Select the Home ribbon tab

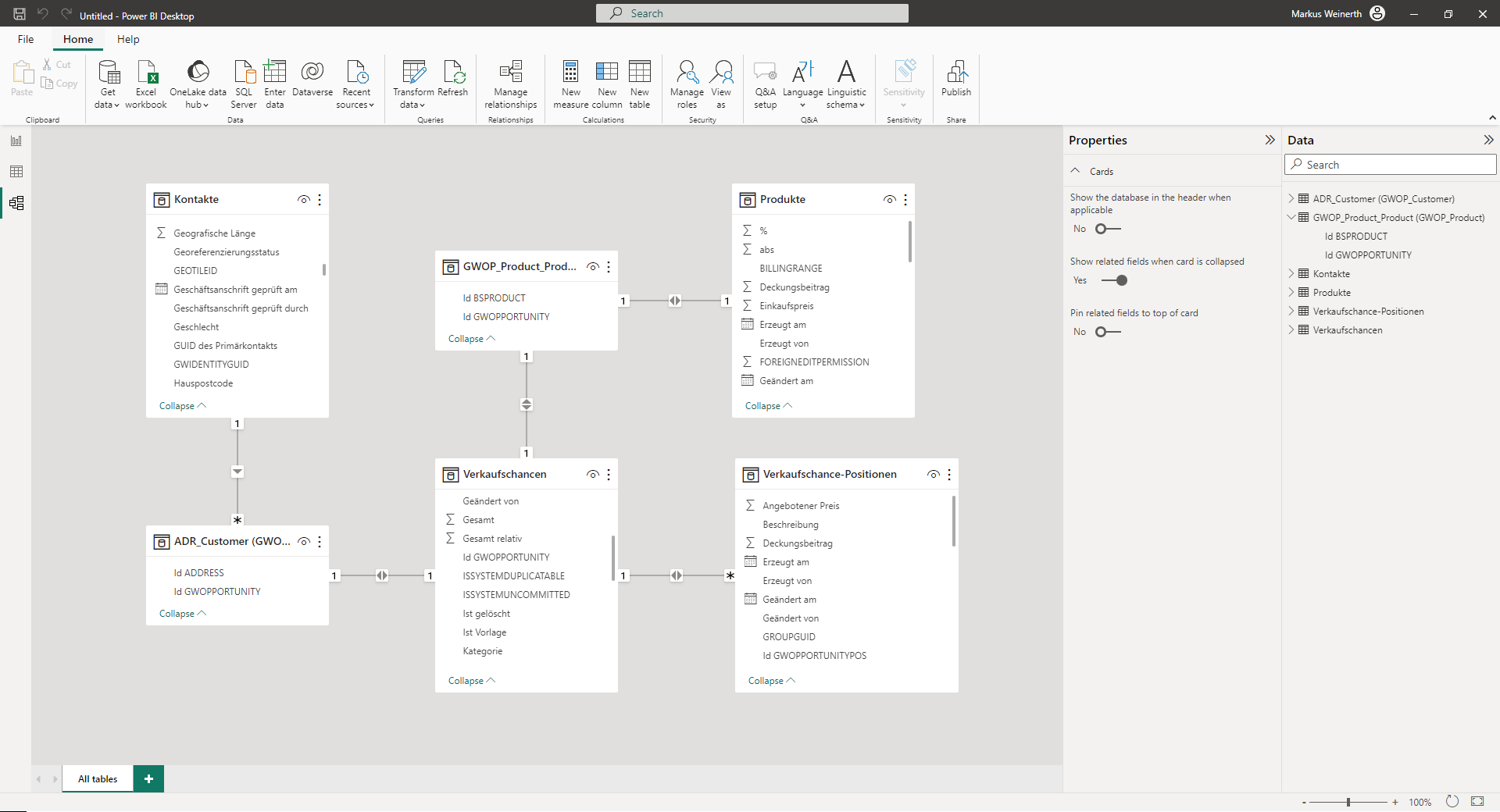pyautogui.click(x=78, y=39)
